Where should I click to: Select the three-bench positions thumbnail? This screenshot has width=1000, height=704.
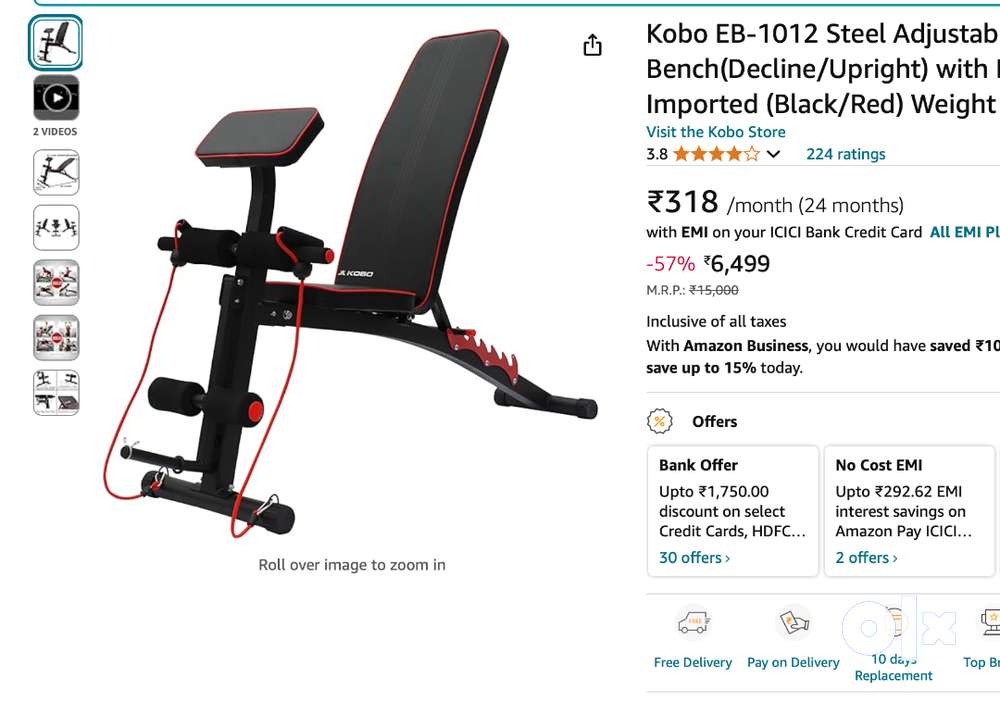pos(56,228)
